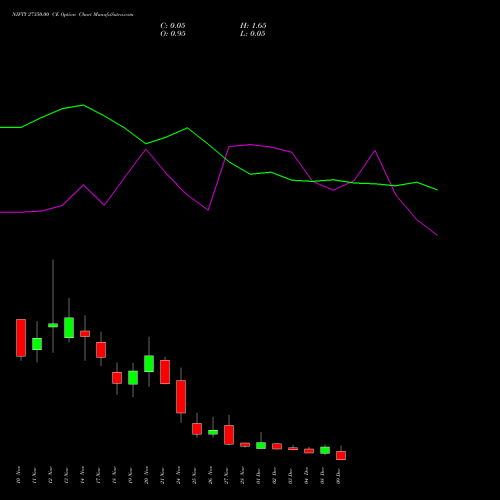Click the 17 Nov date label
Screen dimensions: 500x500
coord(98,475)
